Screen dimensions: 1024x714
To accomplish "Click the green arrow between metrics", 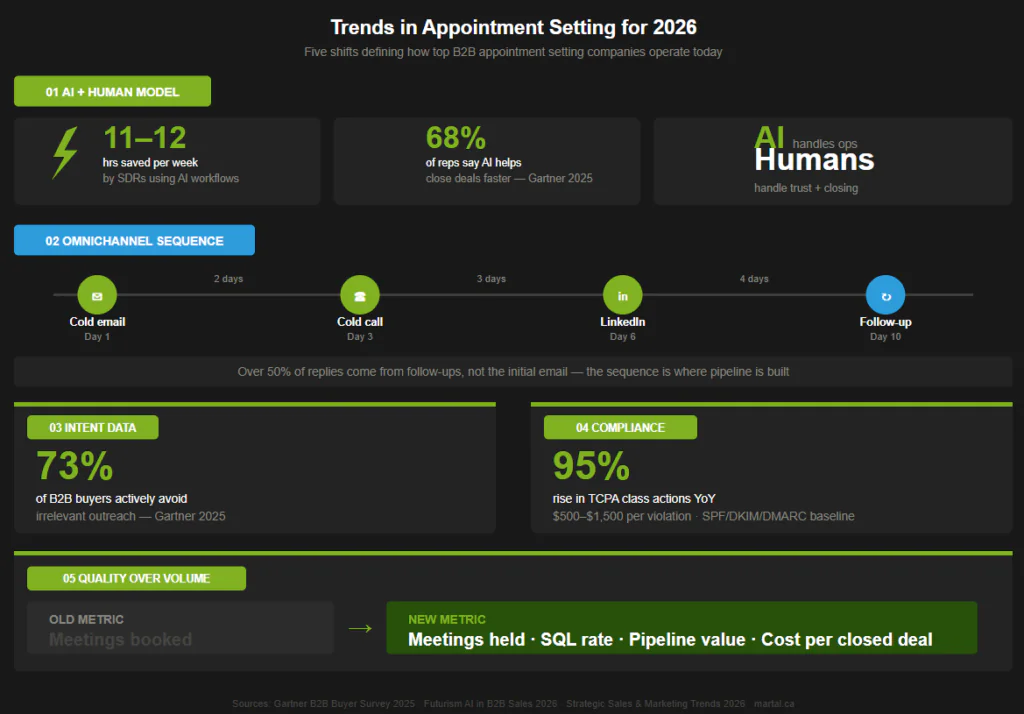I will pyautogui.click(x=360, y=628).
